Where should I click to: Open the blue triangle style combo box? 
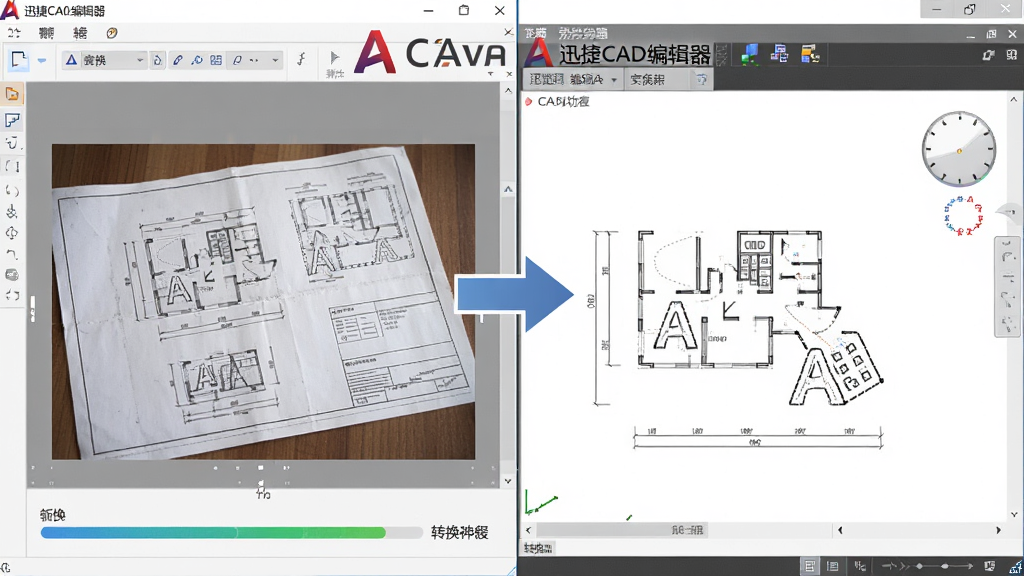coord(104,60)
